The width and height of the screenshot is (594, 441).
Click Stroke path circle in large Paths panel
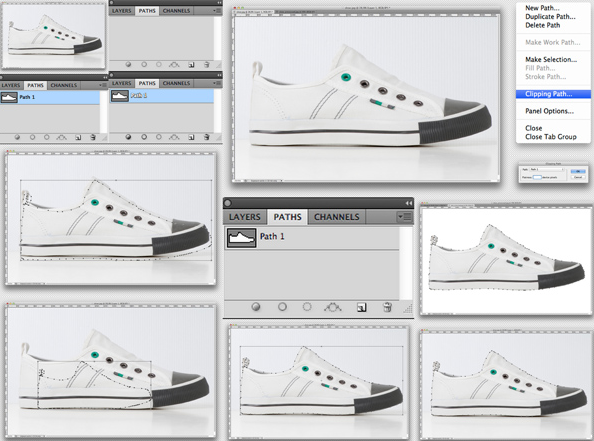(282, 307)
